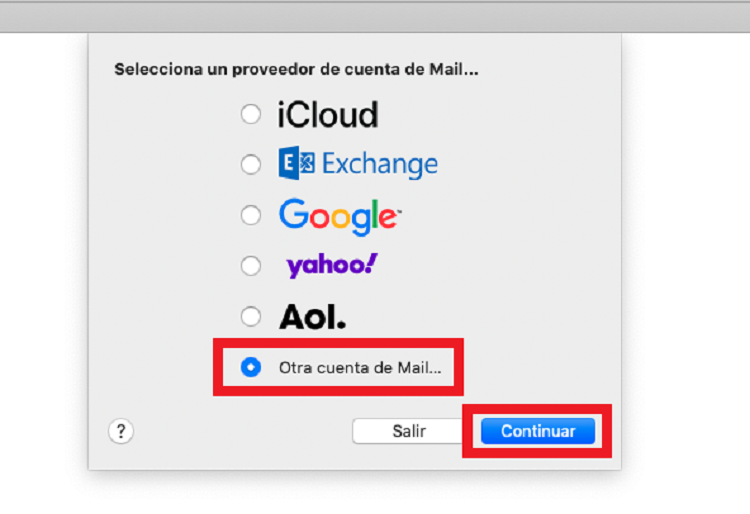Click the Salir button
The height and width of the screenshot is (514, 750).
click(x=409, y=431)
